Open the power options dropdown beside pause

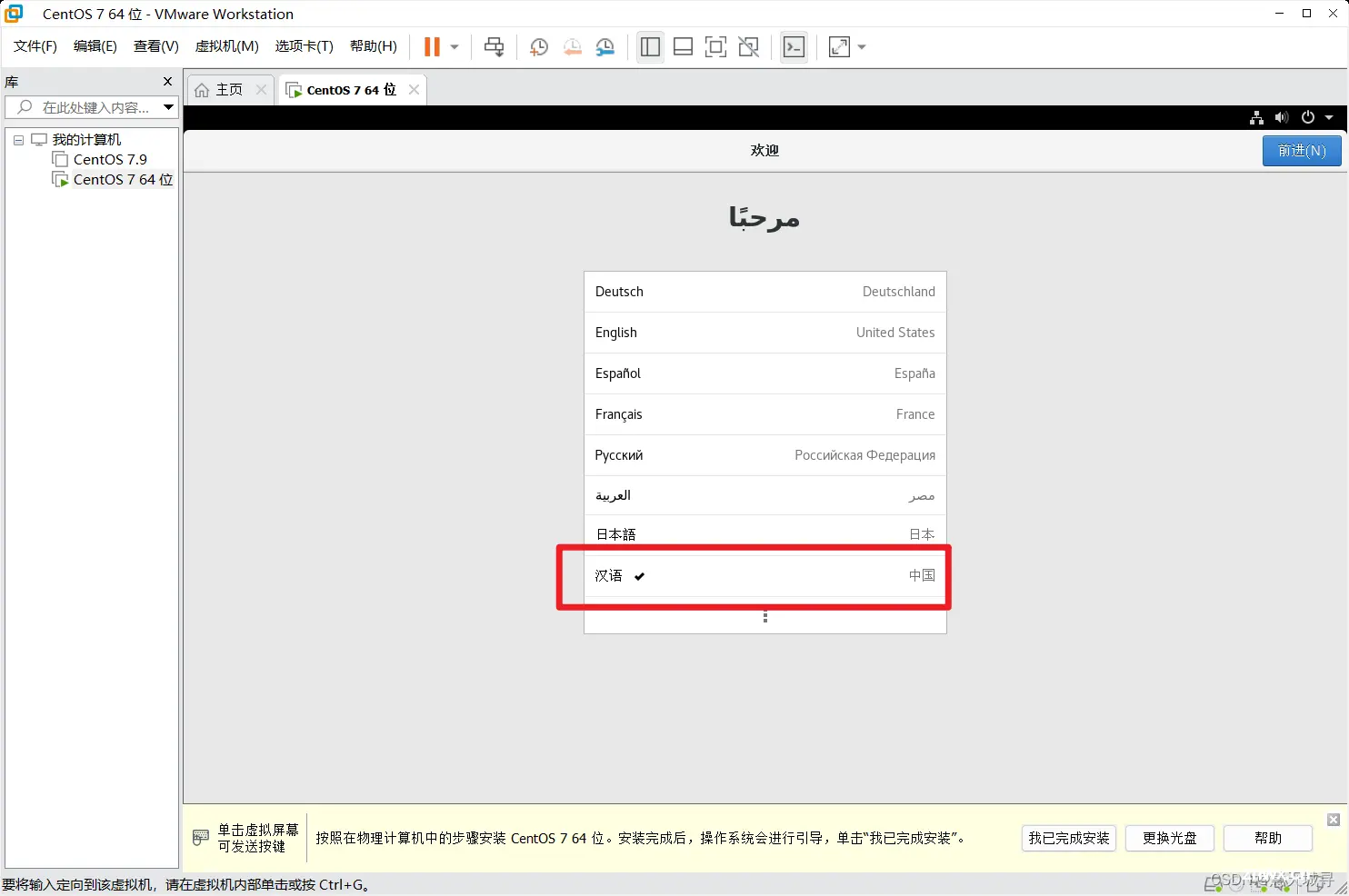pos(455,47)
